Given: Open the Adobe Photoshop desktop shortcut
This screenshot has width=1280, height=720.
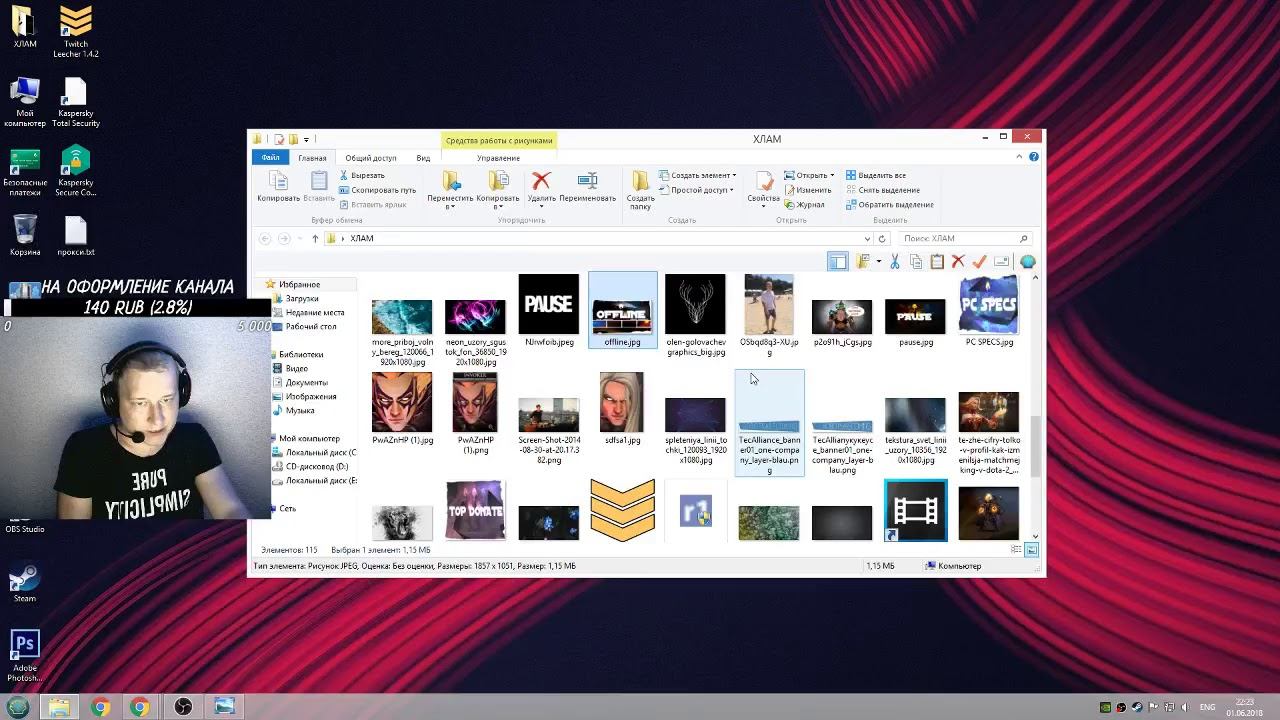Looking at the screenshot, I should click(x=25, y=656).
